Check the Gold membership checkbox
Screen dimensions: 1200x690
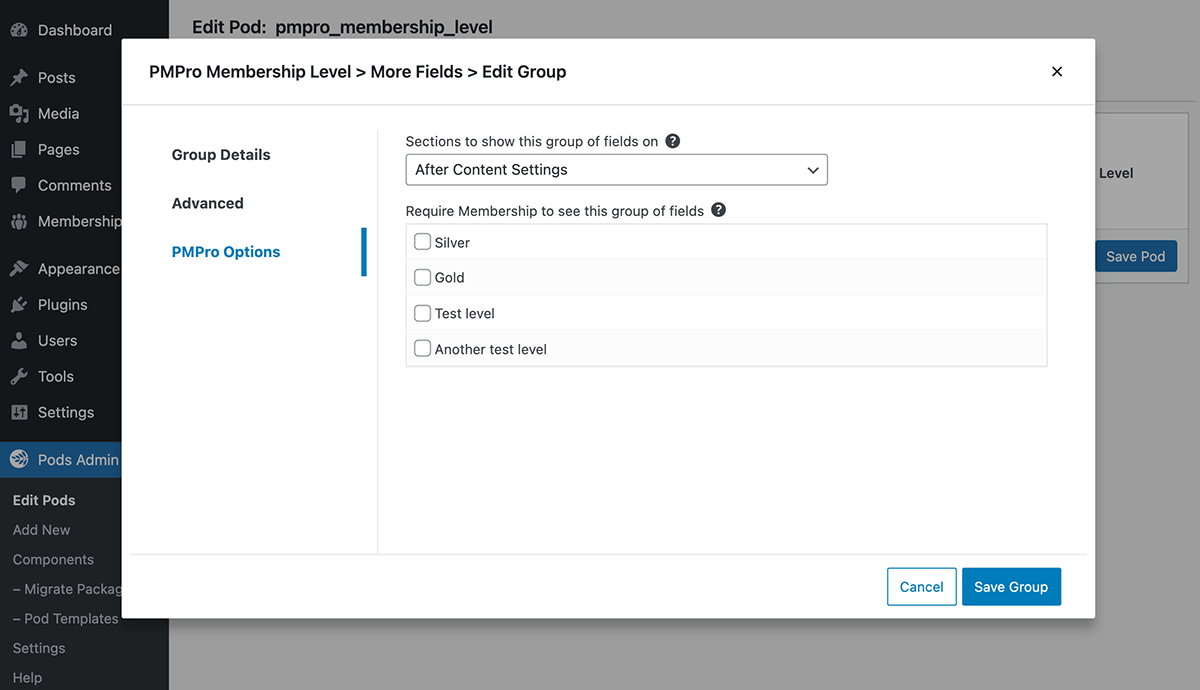422,277
